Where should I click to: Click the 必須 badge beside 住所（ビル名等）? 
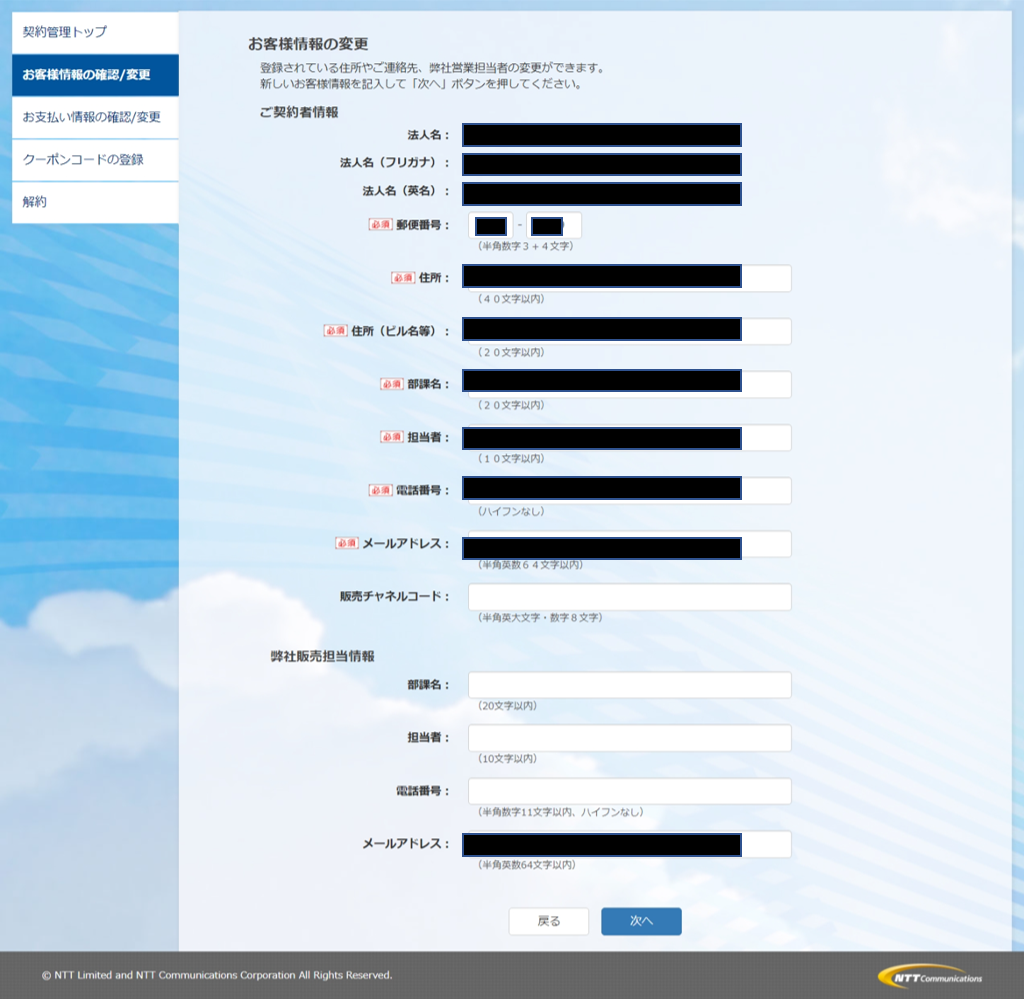tap(336, 331)
